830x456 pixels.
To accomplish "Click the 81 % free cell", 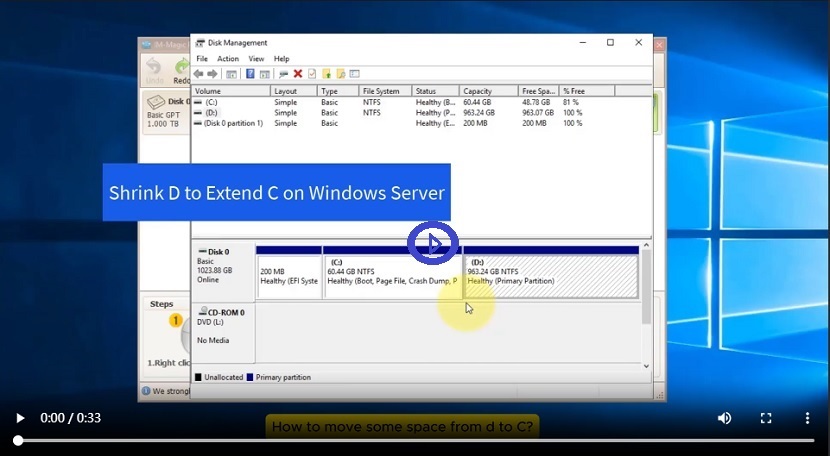I will pos(571,102).
